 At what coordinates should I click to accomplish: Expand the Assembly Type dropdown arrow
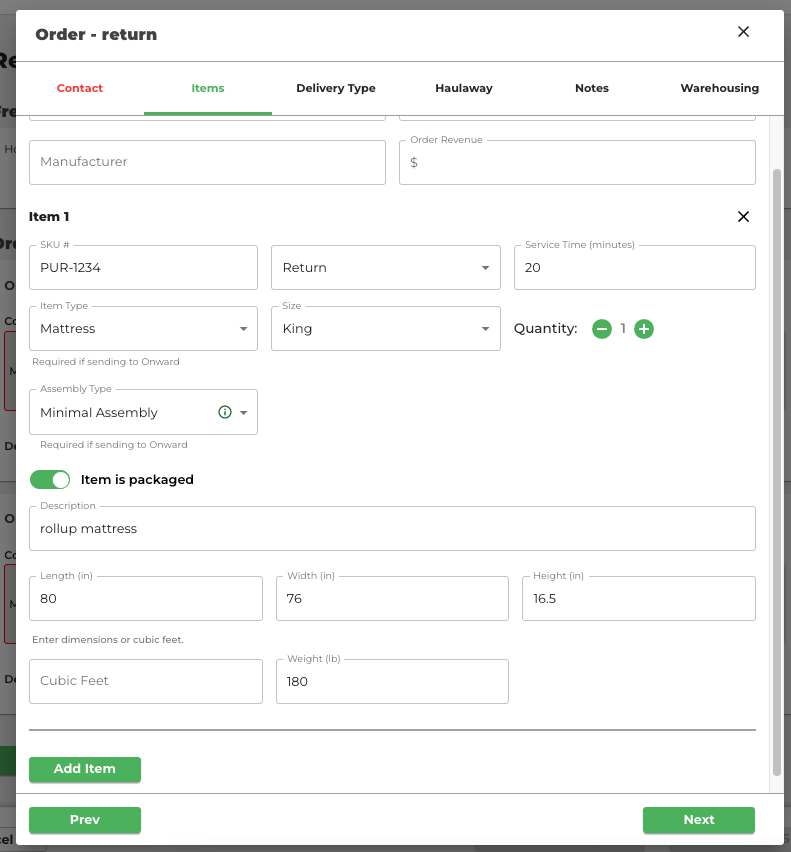point(243,413)
